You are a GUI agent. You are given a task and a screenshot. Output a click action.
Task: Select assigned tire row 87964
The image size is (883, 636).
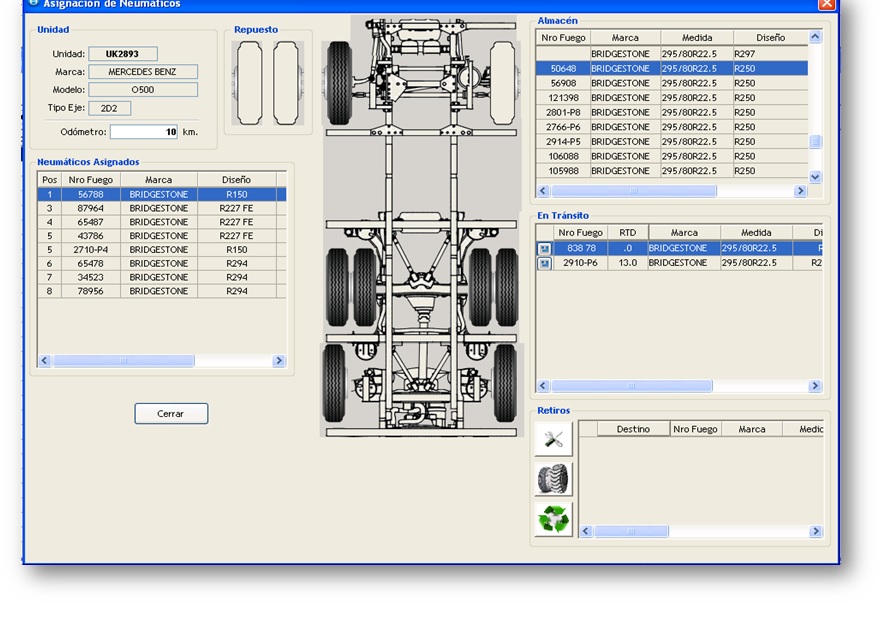tap(162, 208)
